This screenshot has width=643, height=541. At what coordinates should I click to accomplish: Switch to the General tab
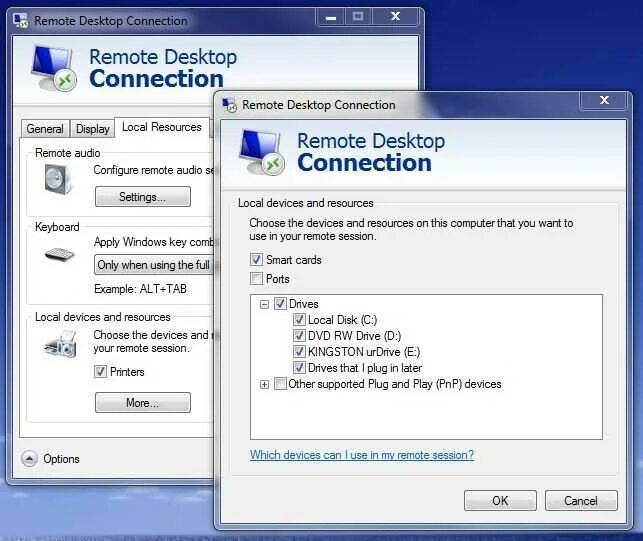[x=45, y=129]
